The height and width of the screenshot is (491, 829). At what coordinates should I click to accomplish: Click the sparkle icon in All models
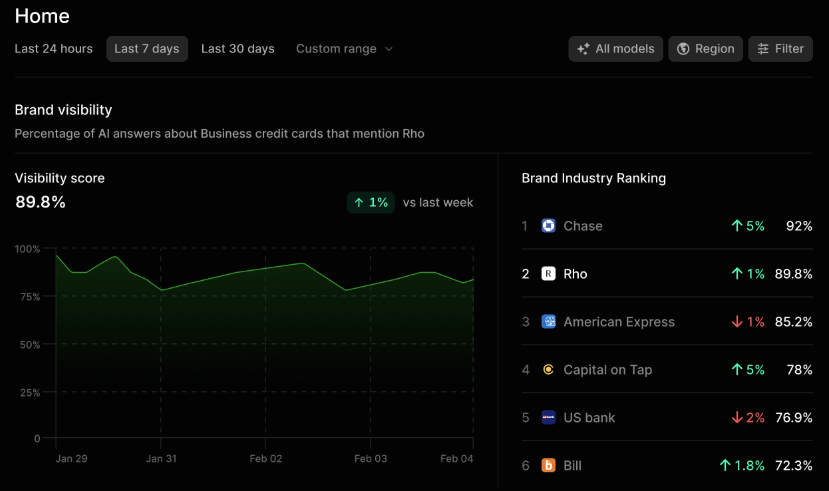583,49
